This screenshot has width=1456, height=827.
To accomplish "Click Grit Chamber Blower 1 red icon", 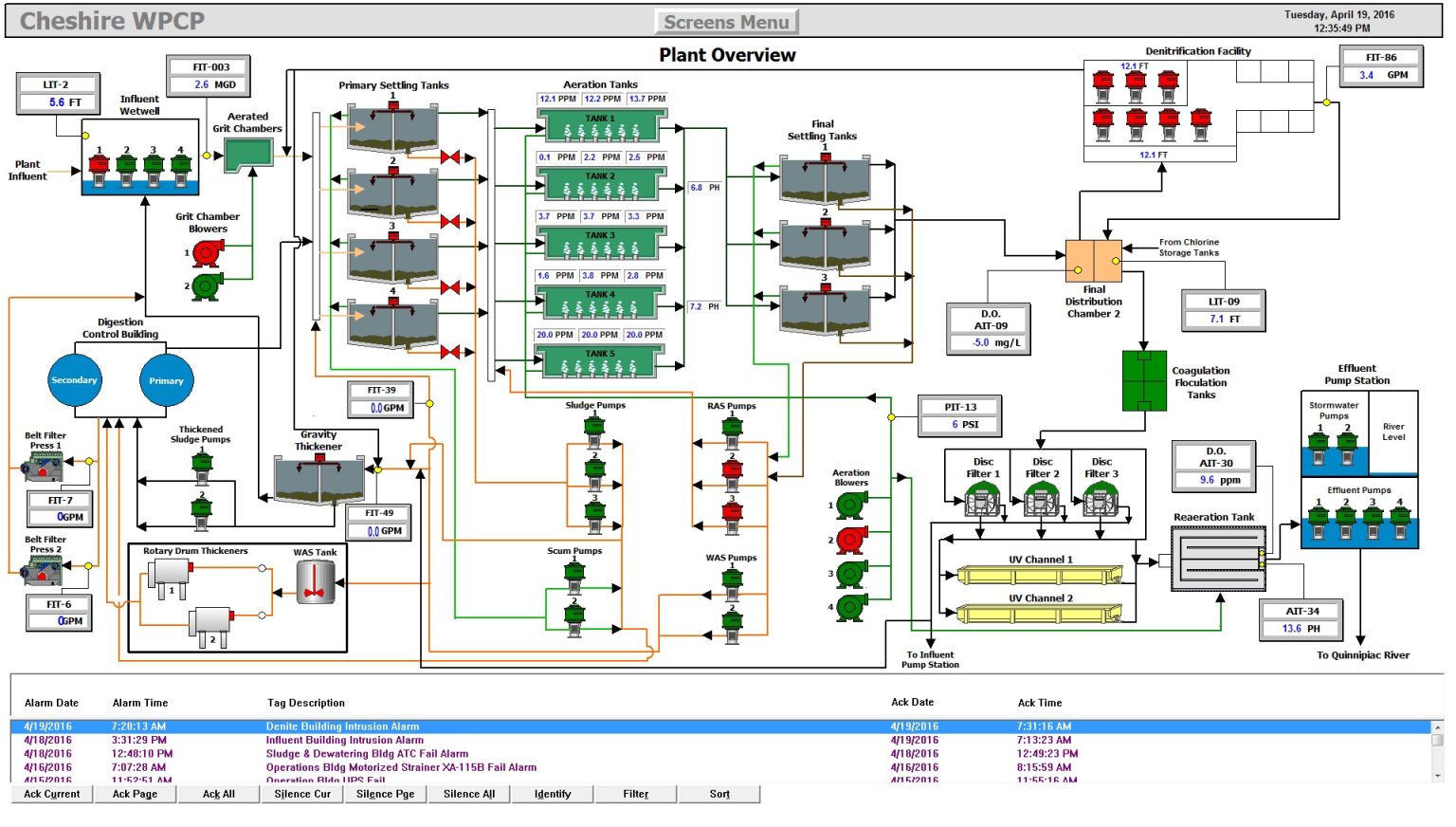I will (207, 253).
